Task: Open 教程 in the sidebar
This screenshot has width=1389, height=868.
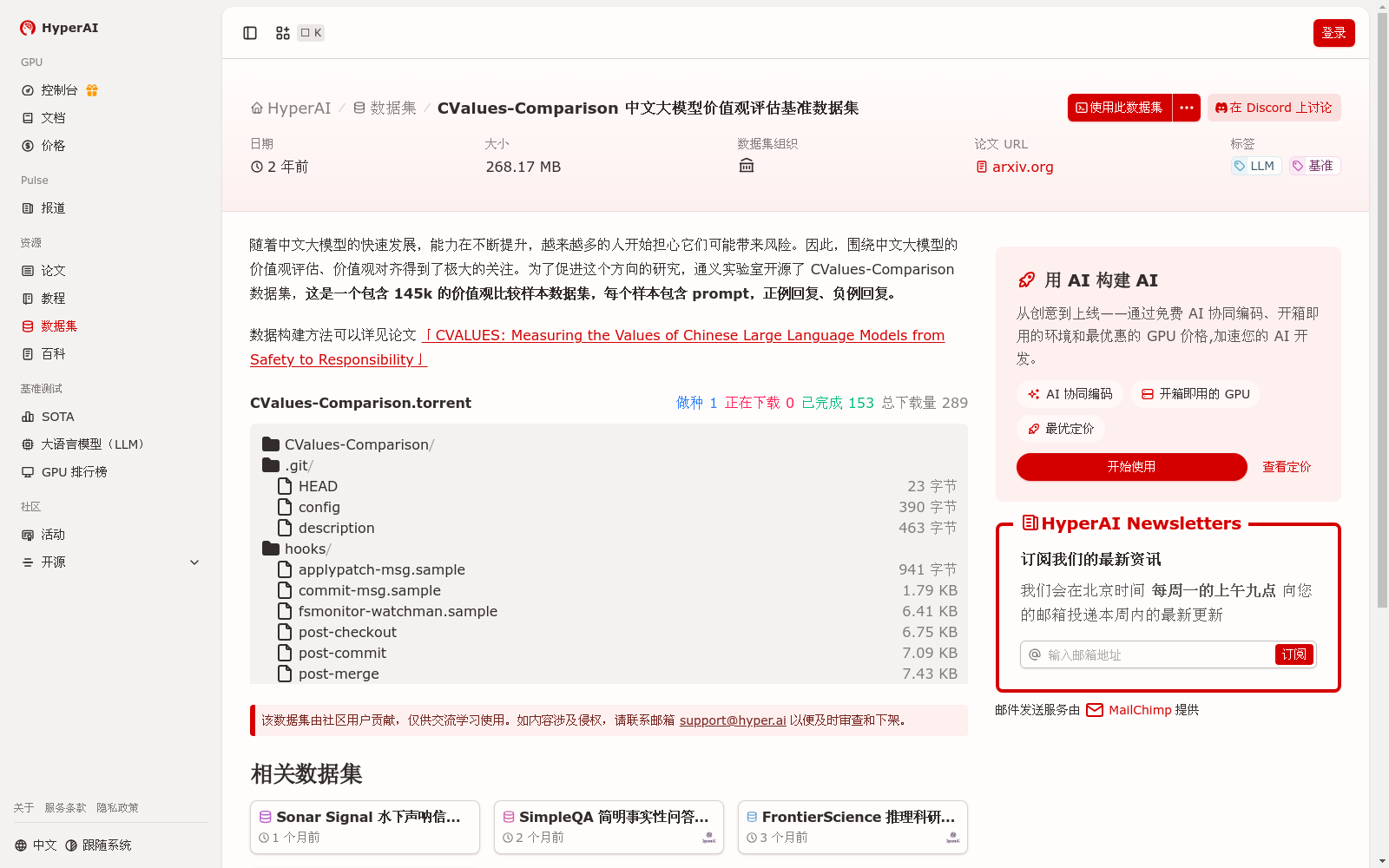Action: tap(43, 299)
